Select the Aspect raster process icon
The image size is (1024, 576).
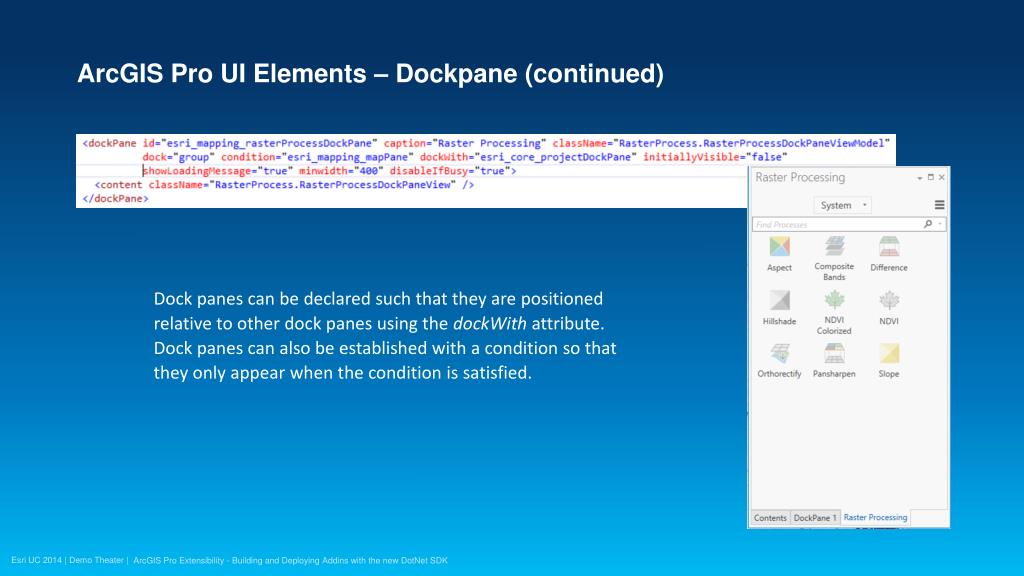[x=779, y=247]
